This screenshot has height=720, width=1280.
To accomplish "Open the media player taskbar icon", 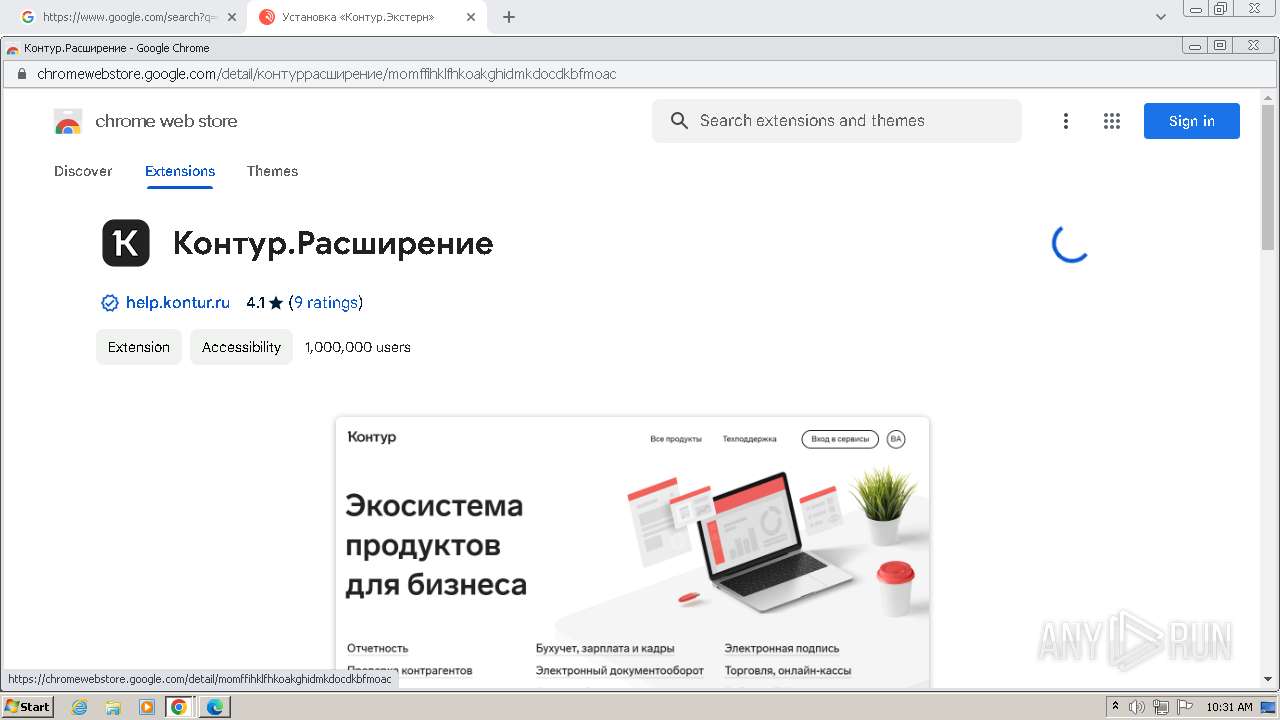I will [146, 707].
